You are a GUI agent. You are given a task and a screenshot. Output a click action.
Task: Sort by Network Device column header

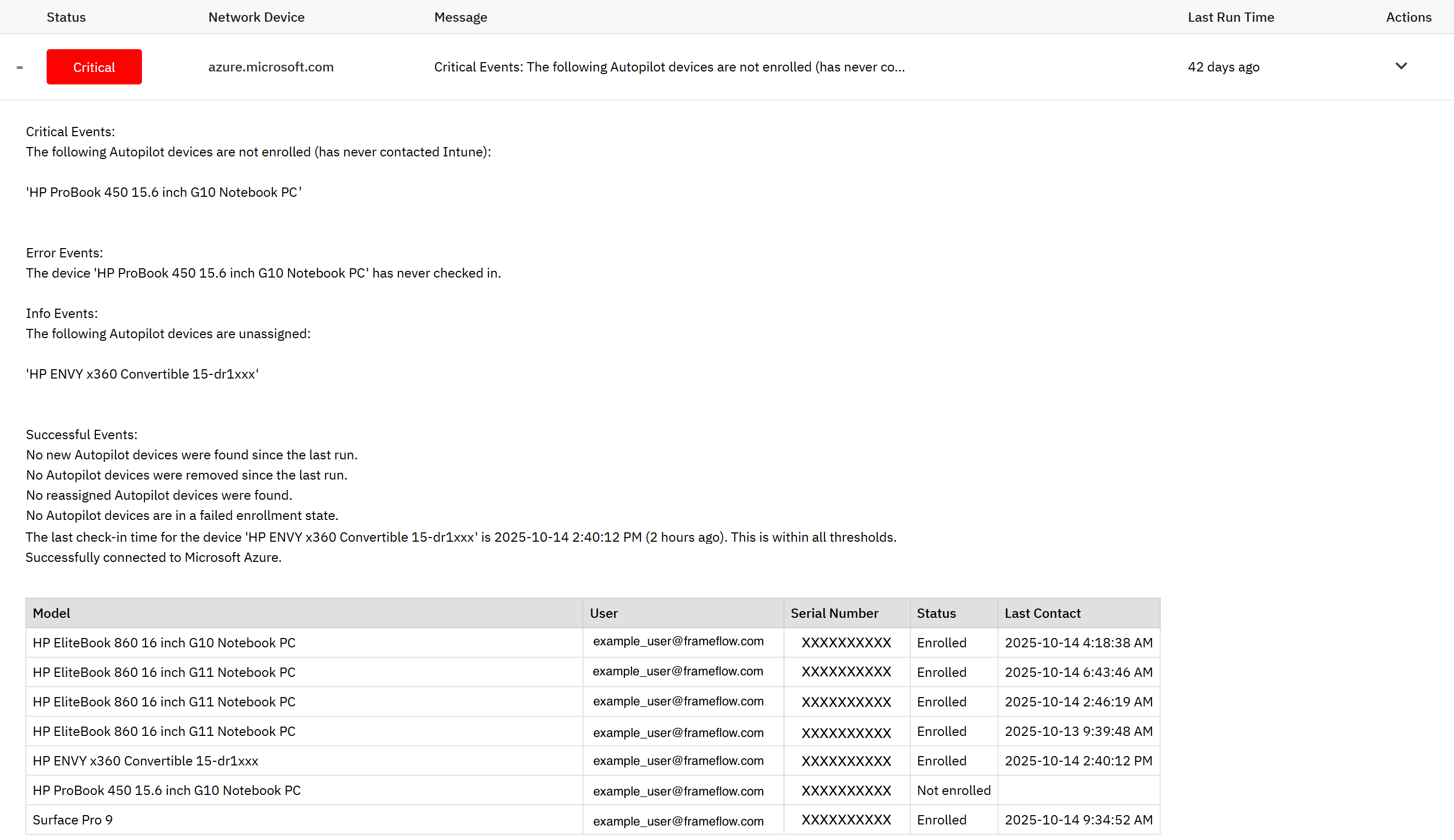[256, 17]
